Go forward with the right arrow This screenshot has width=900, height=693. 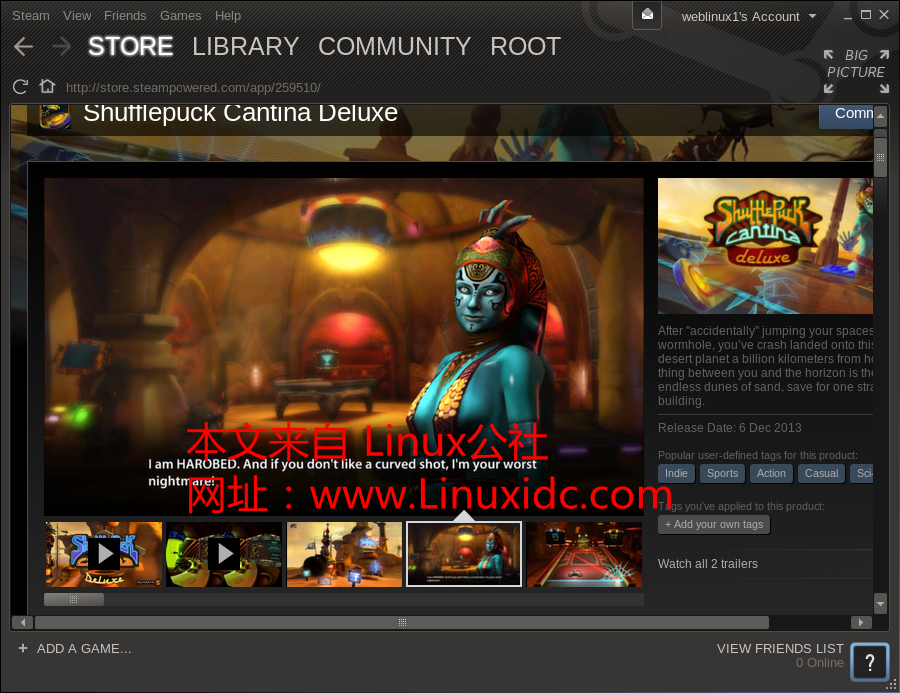coord(61,47)
